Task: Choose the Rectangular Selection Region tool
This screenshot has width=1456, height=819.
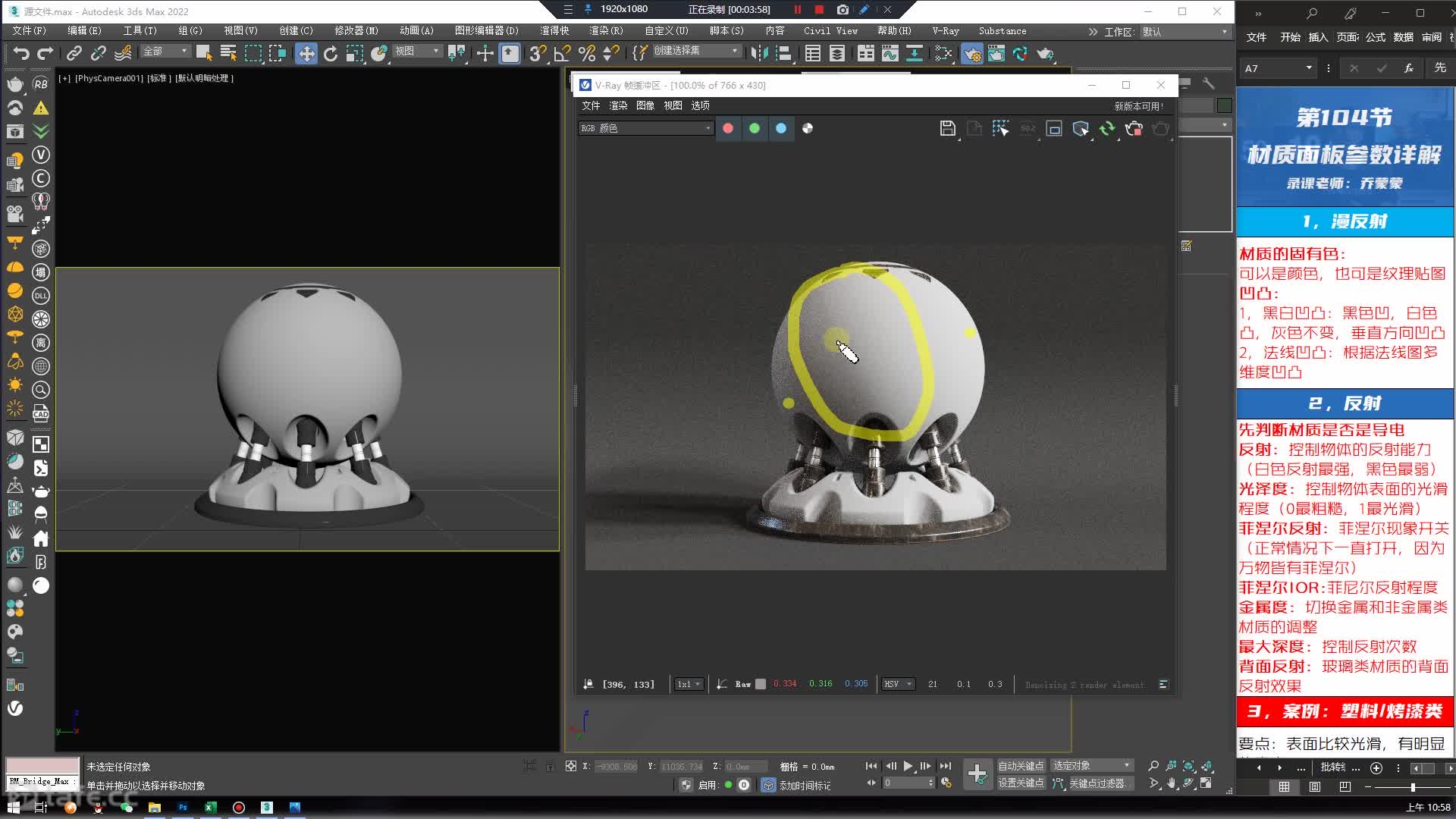Action: [253, 53]
